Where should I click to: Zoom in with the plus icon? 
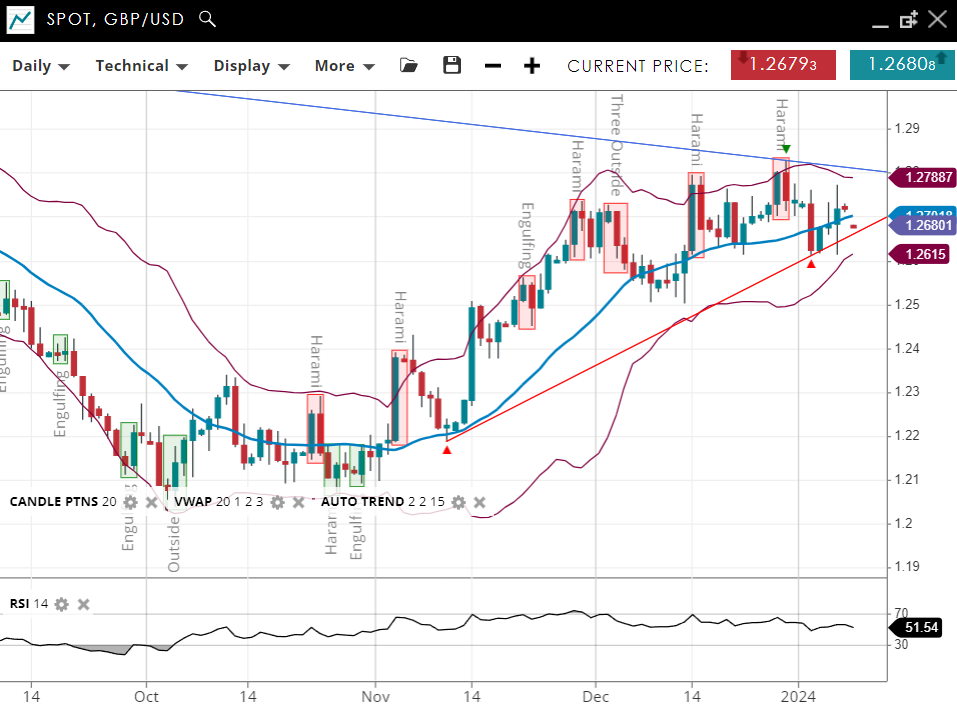point(532,66)
